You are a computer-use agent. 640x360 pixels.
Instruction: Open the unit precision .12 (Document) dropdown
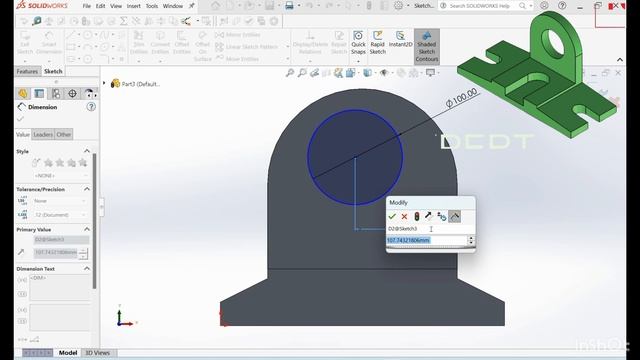click(x=61, y=215)
